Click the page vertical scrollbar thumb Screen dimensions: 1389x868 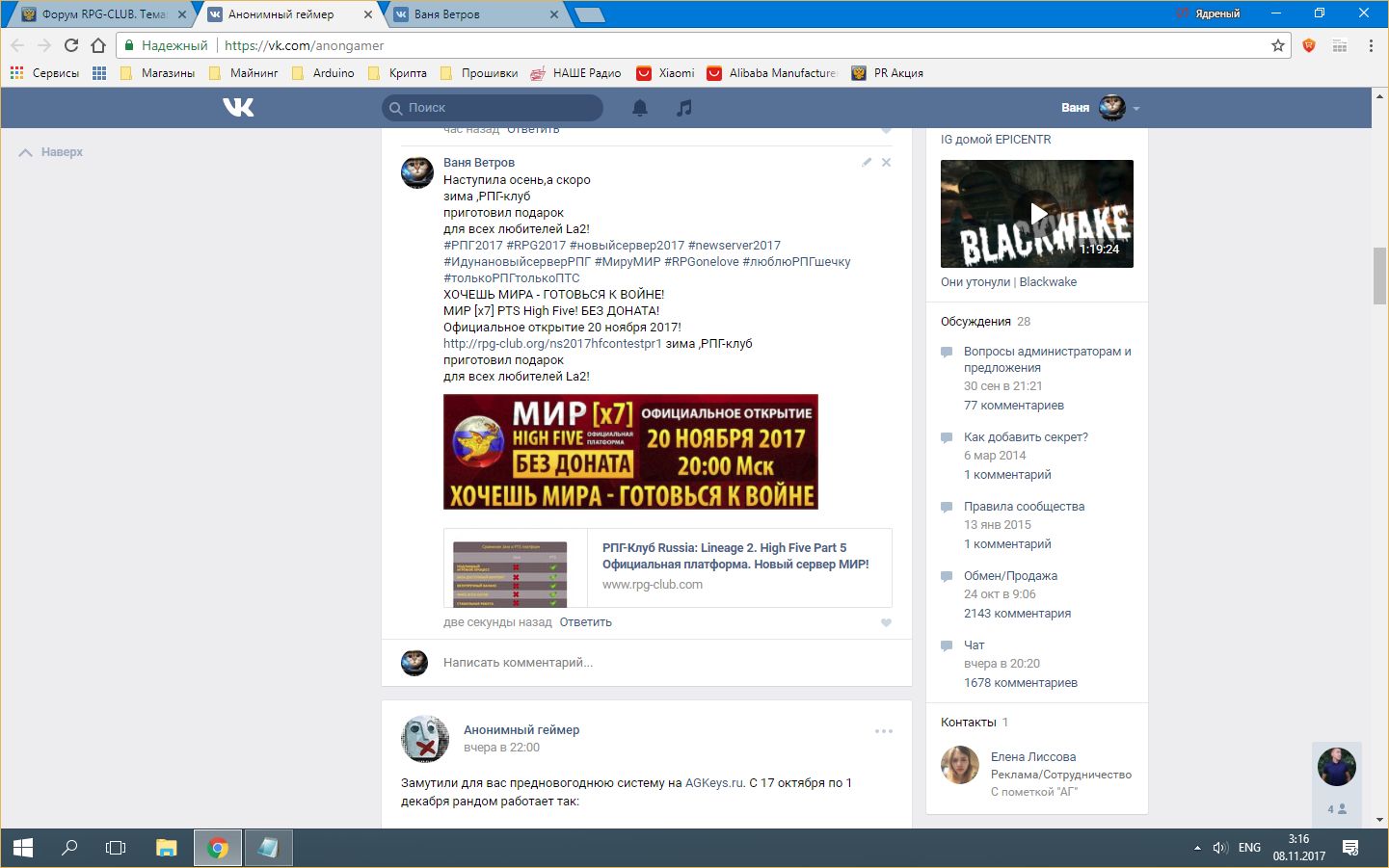pos(1380,276)
